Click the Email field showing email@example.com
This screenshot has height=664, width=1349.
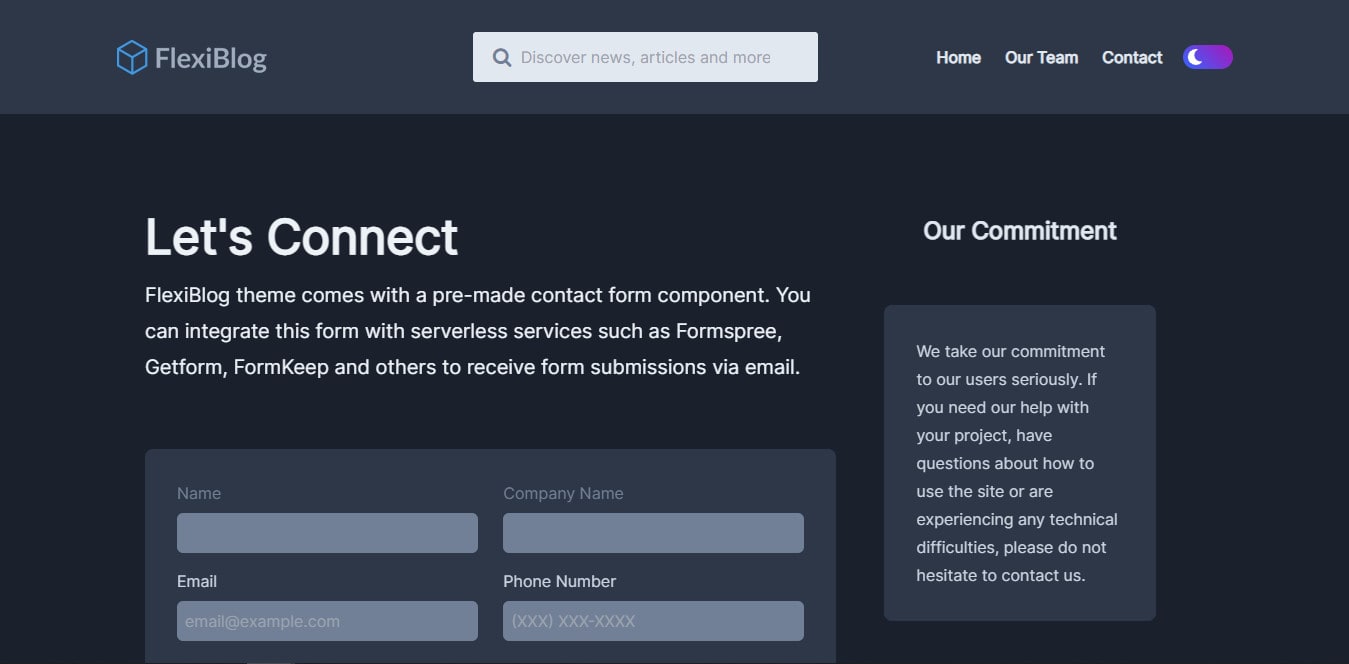[x=327, y=620]
